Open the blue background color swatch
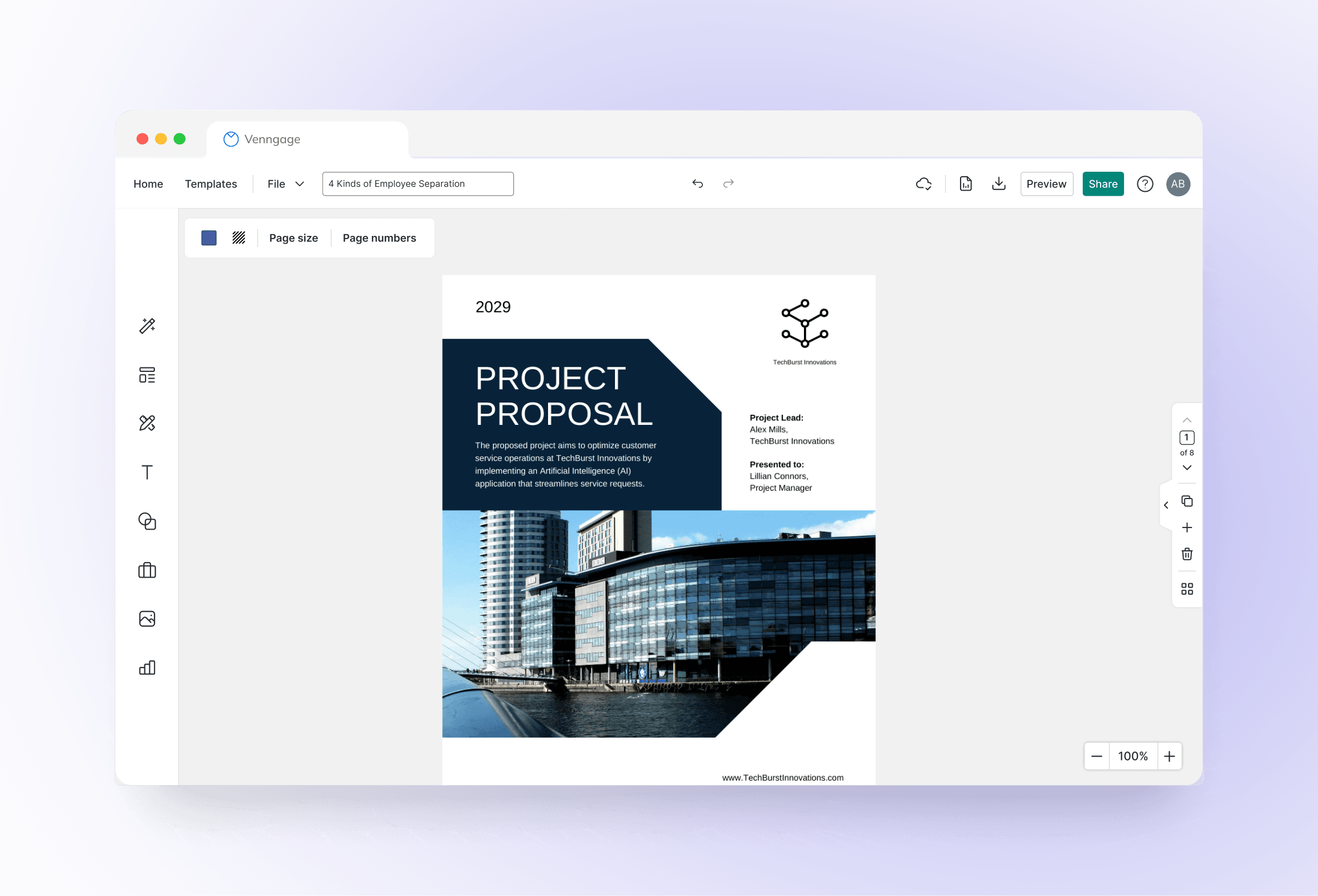Image resolution: width=1318 pixels, height=896 pixels. click(x=209, y=238)
